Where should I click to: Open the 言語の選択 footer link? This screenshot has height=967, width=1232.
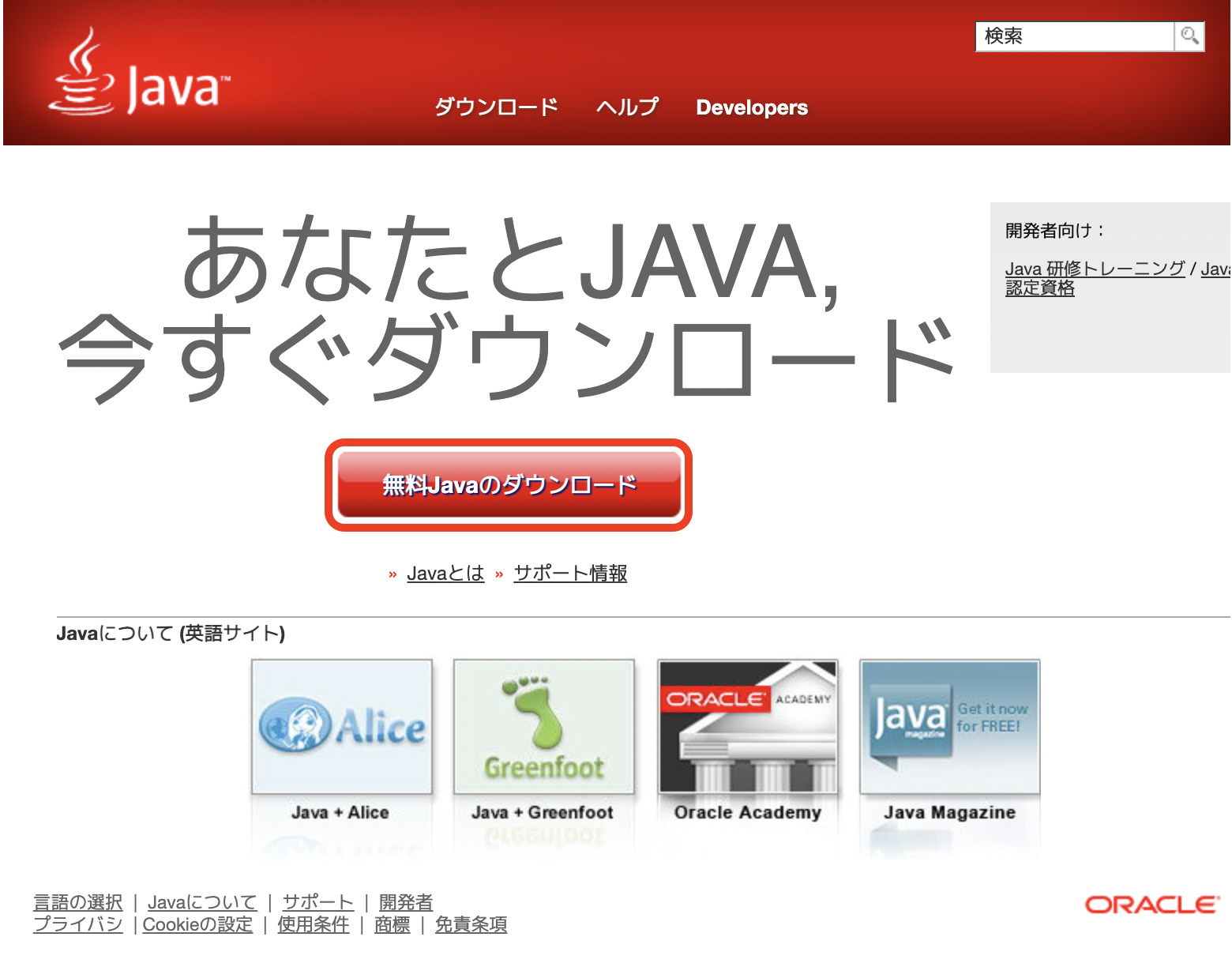pyautogui.click(x=78, y=902)
